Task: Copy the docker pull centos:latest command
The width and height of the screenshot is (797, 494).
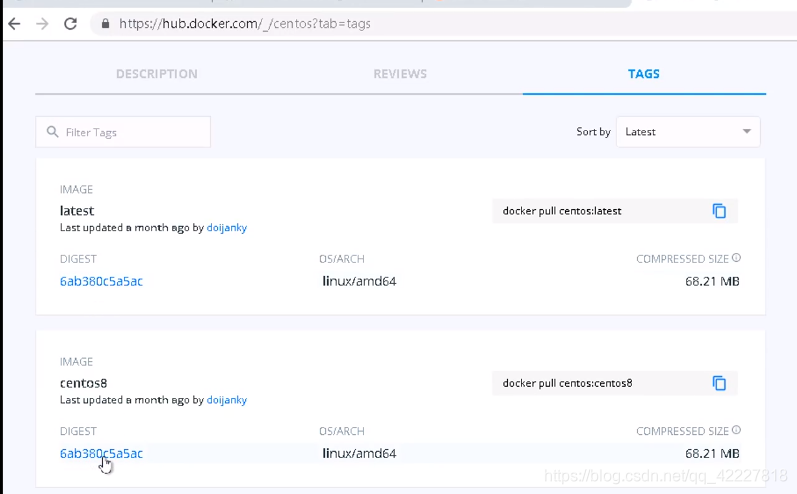Action: [719, 211]
